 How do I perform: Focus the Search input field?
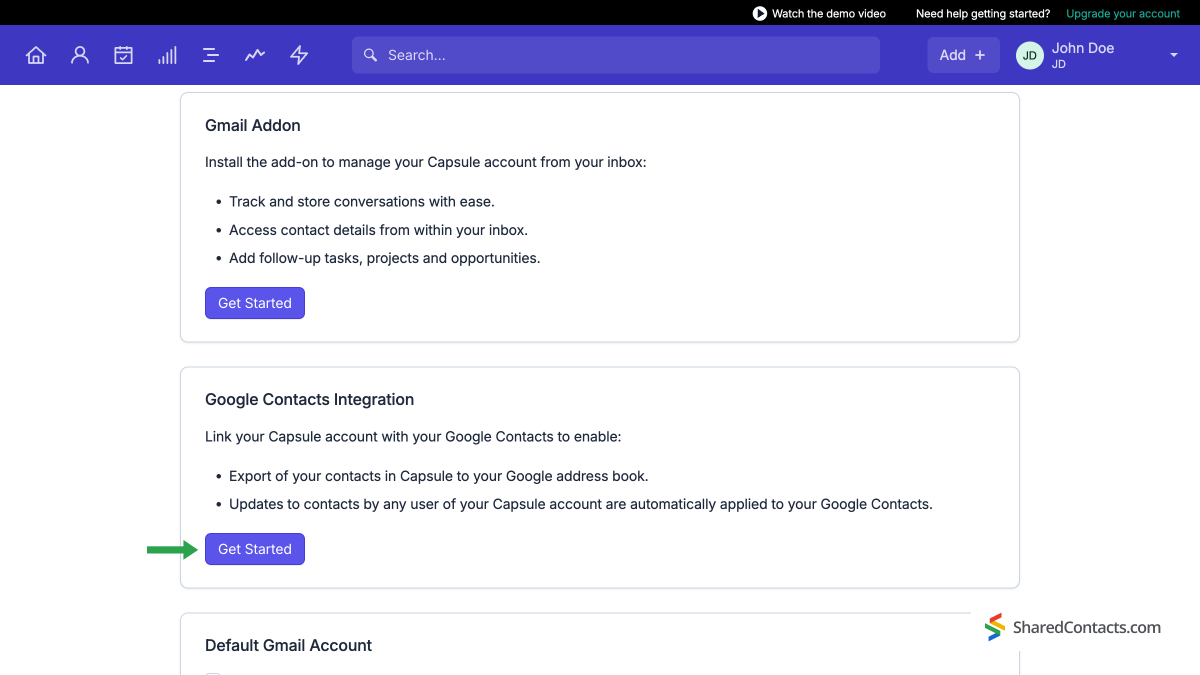(616, 55)
